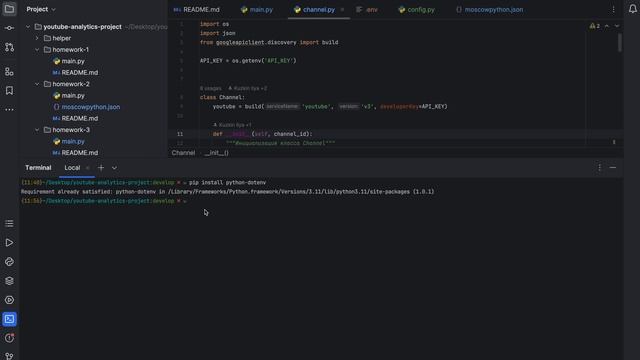The image size is (640, 360).
Task: Select the Local terminal tab
Action: click(72, 168)
